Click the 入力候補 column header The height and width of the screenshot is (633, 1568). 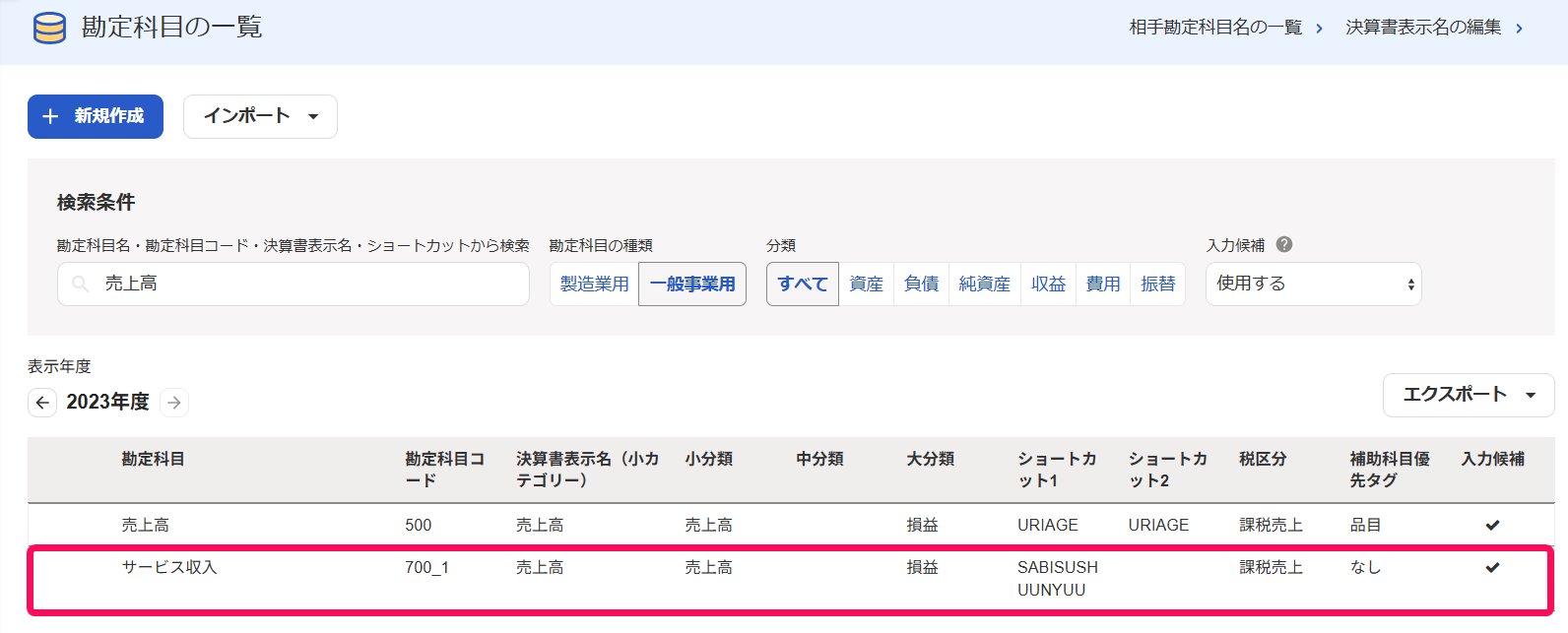pos(1492,459)
